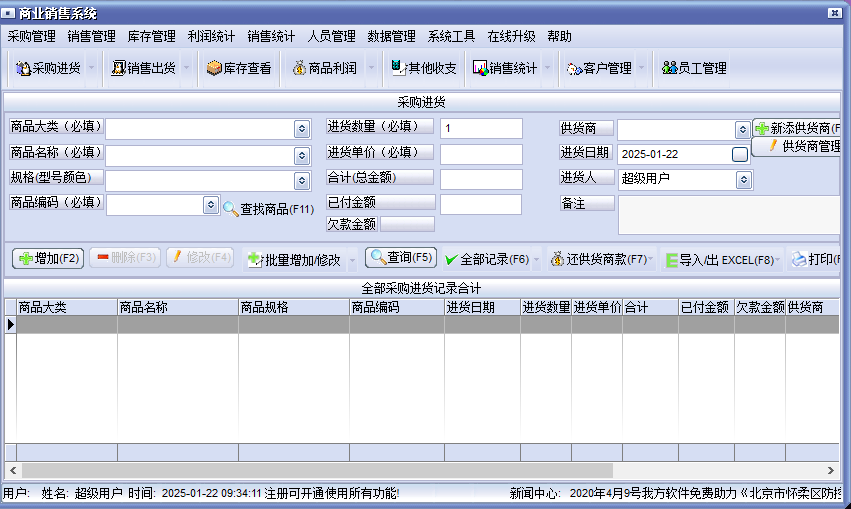Click the 打印 printer icon
Image resolution: width=851 pixels, height=509 pixels.
pyautogui.click(x=799, y=259)
